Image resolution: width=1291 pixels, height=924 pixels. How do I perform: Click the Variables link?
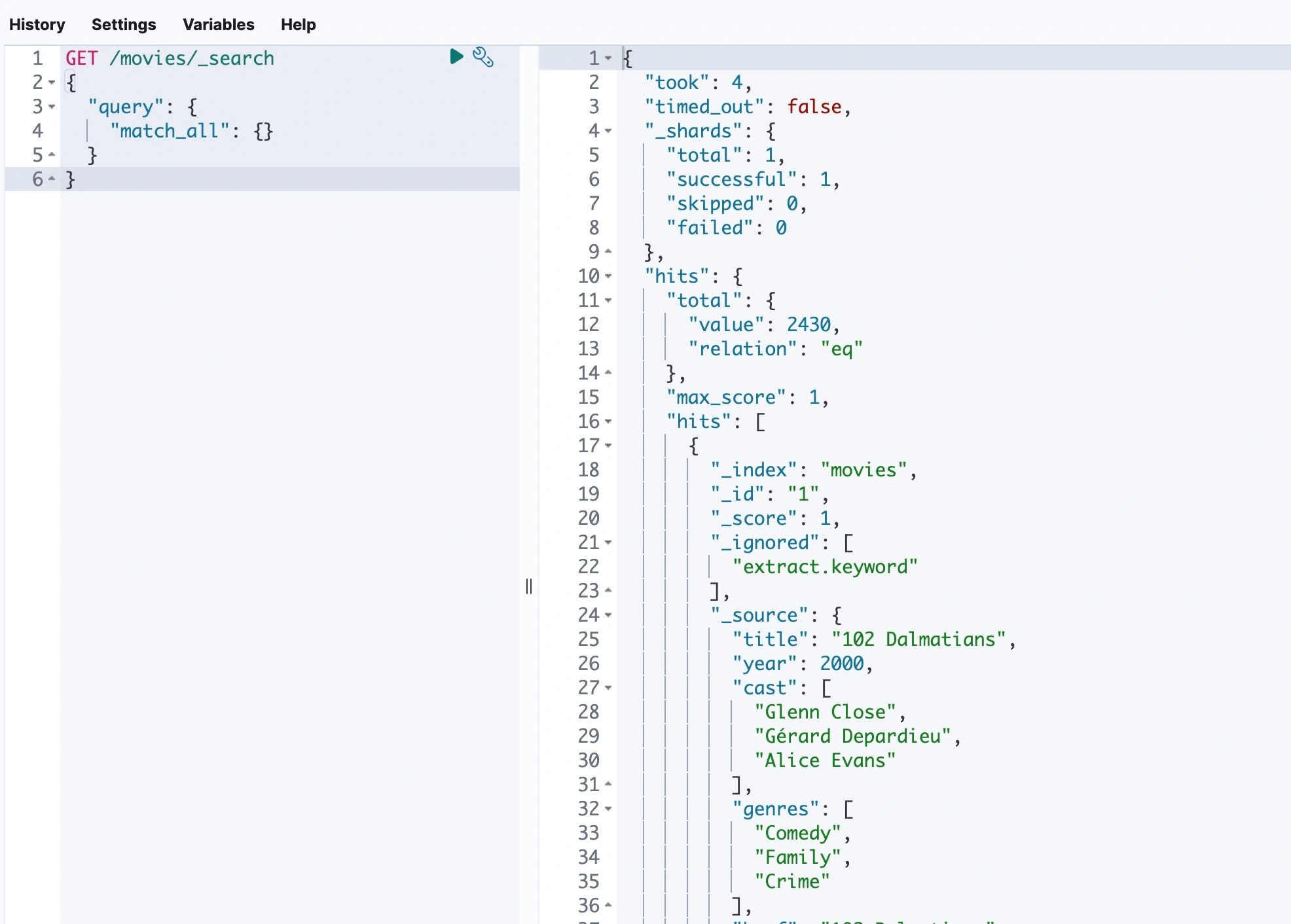tap(218, 24)
